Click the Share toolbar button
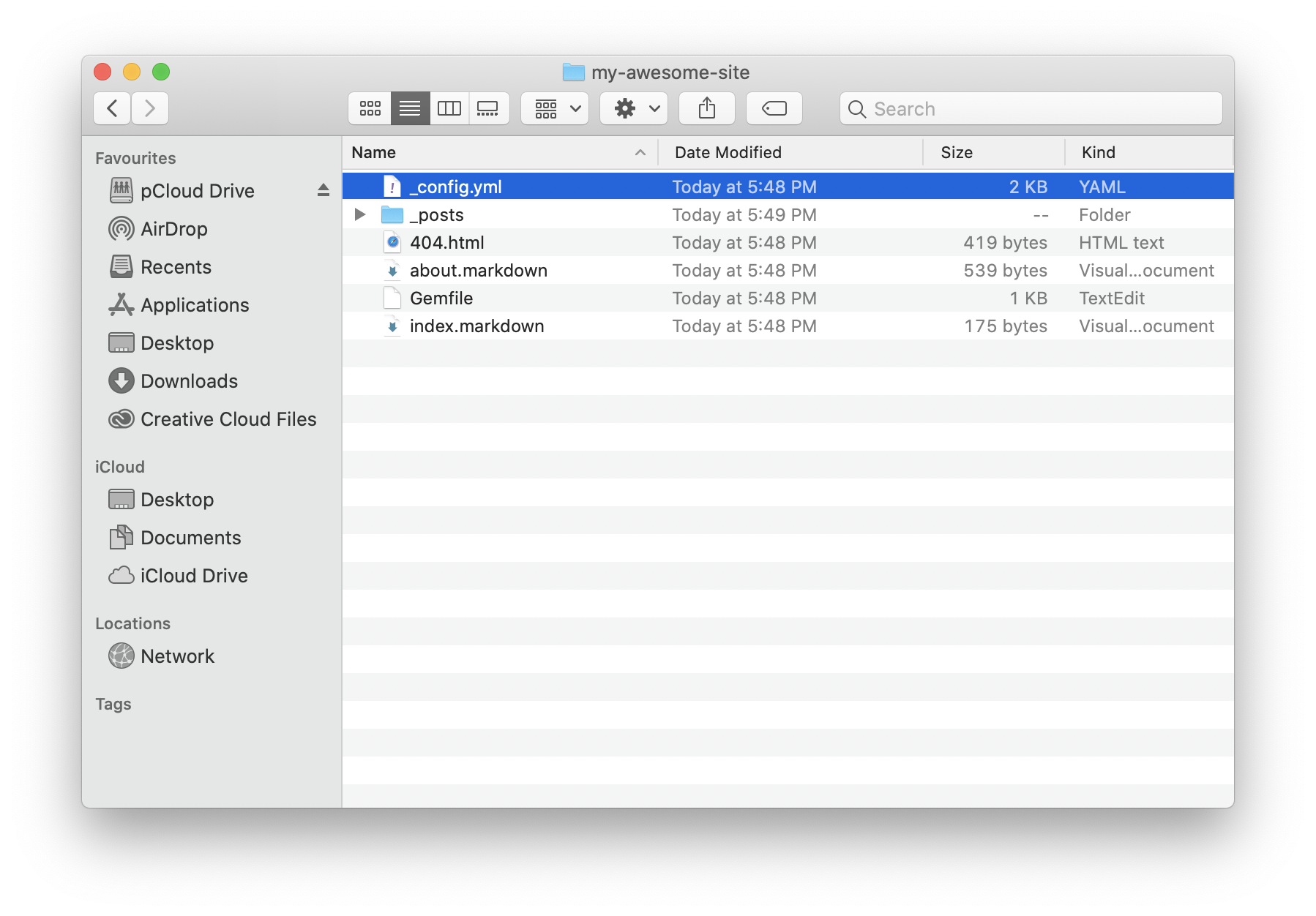Screen dimensions: 1316x916 coord(707,109)
